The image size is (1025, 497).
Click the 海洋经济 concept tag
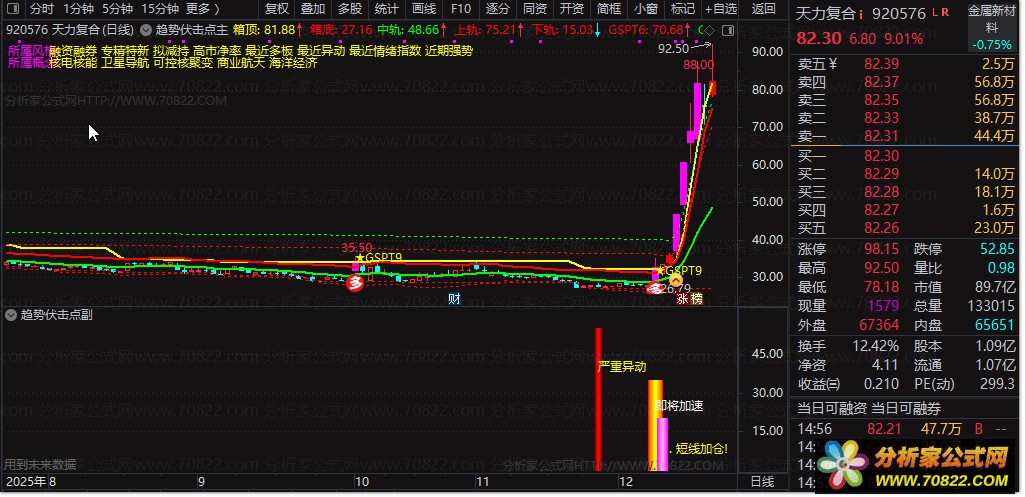pos(293,63)
